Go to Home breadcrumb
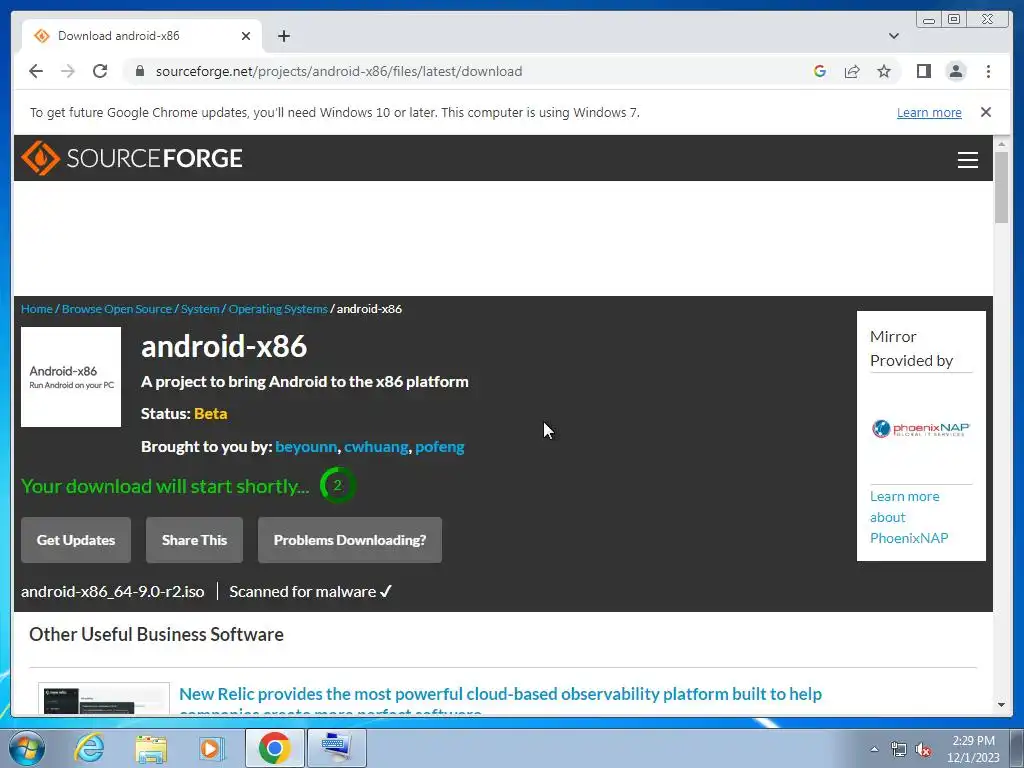This screenshot has width=1024, height=768. click(x=37, y=309)
